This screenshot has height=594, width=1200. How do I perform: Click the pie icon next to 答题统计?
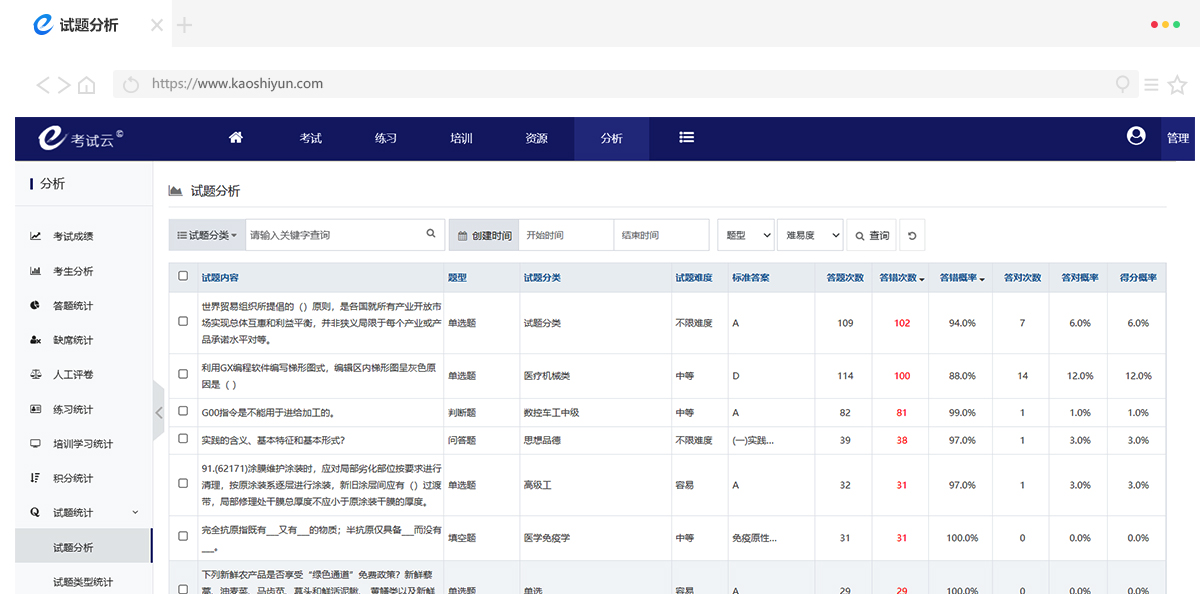(x=35, y=305)
